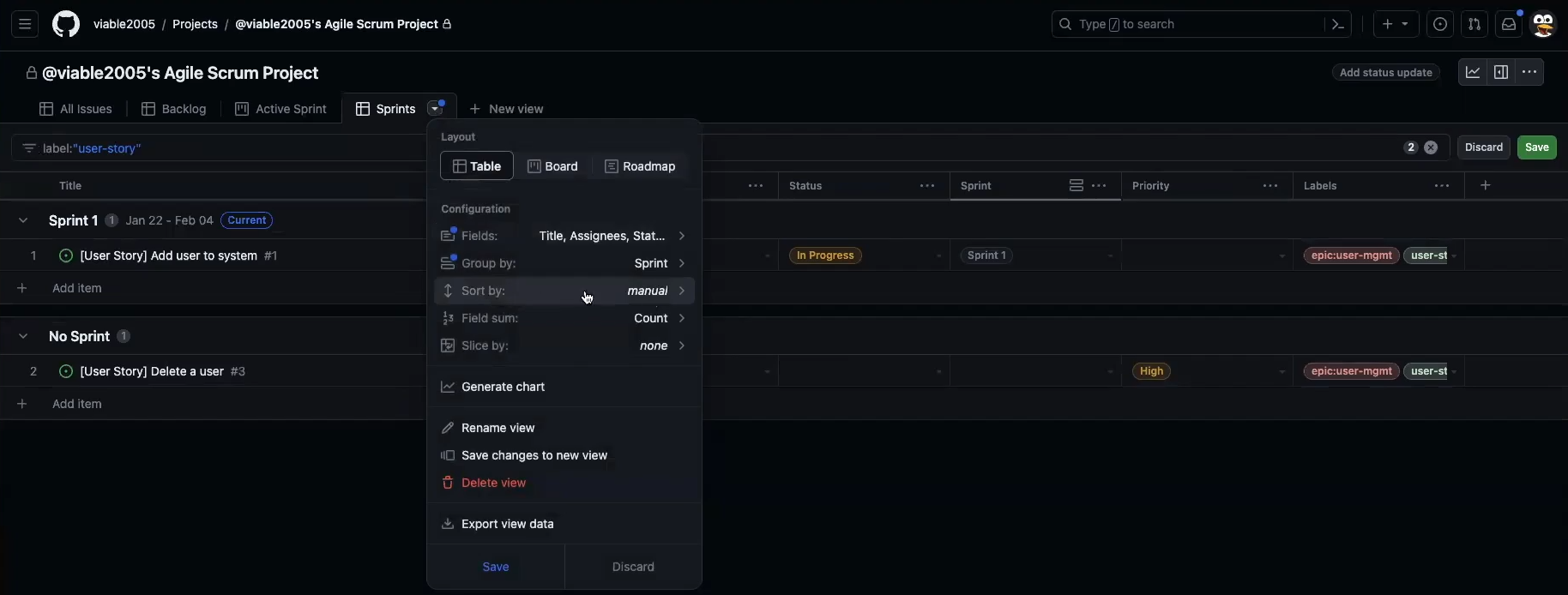Viewport: 1568px width, 595px height.
Task: Open the Sort by submenu
Action: point(564,291)
